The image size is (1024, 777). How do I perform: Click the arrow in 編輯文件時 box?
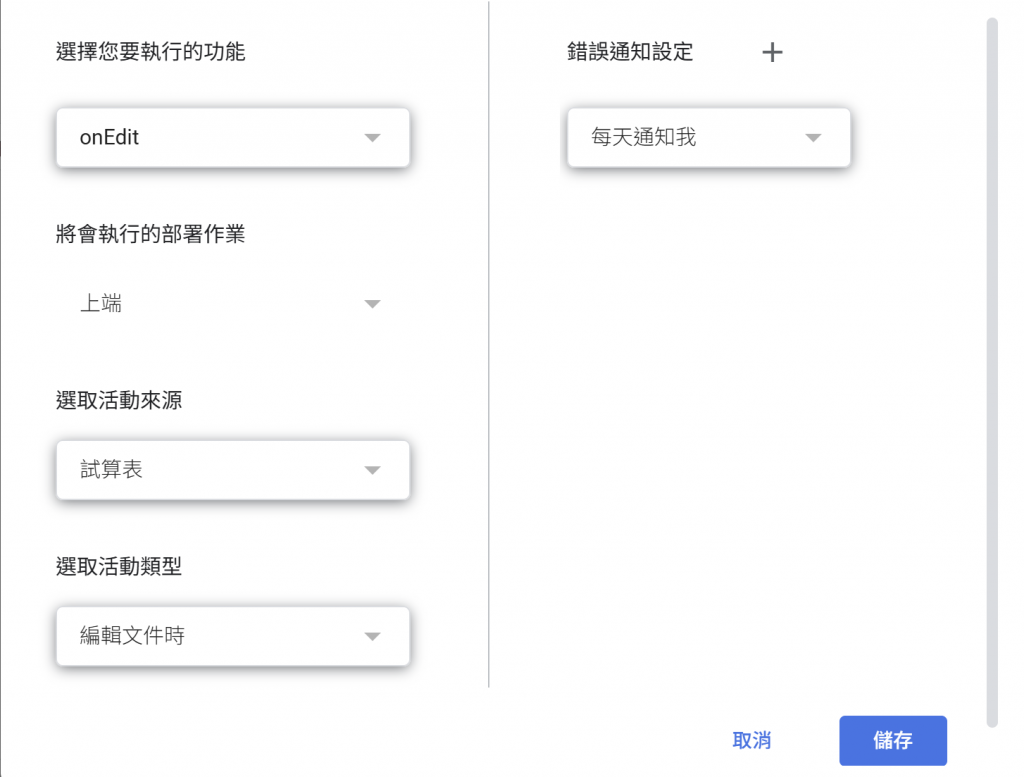point(372,636)
